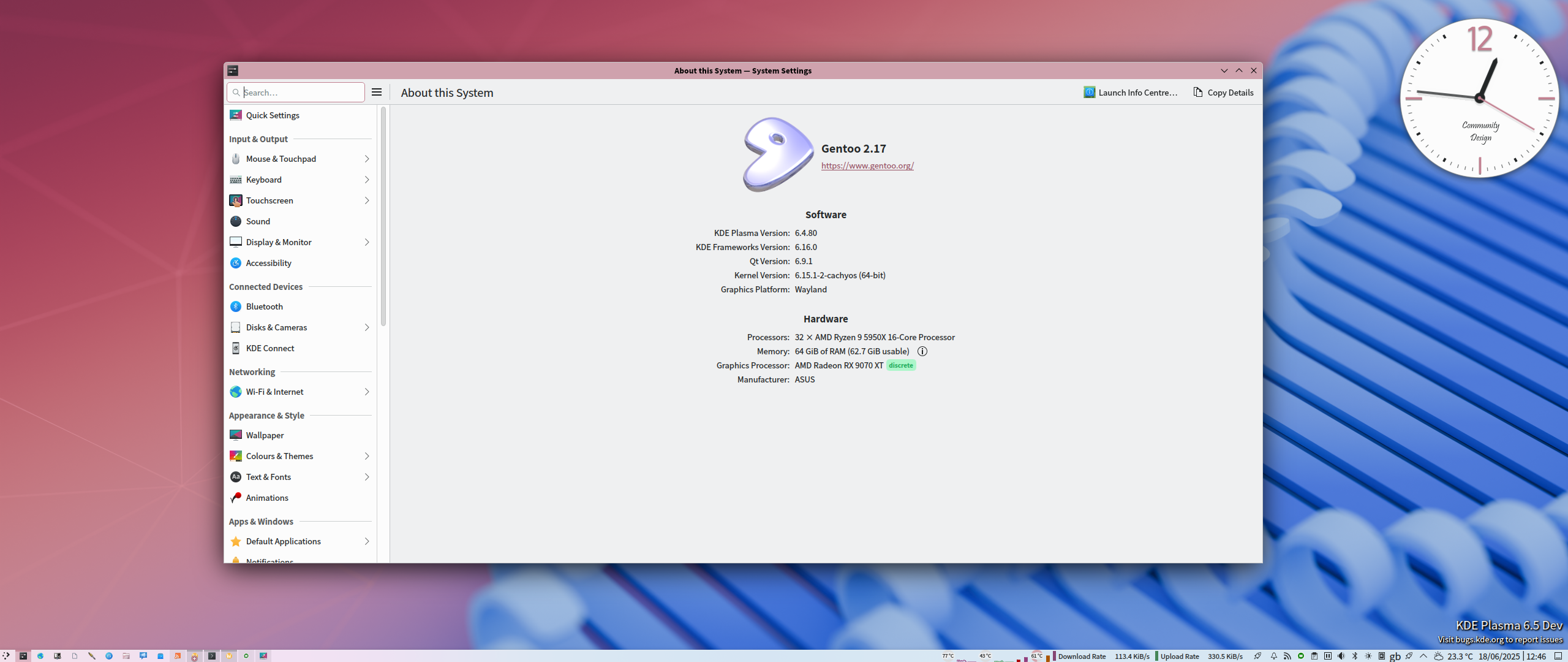Click the RSS feed reader icon in taskbar

(x=178, y=656)
